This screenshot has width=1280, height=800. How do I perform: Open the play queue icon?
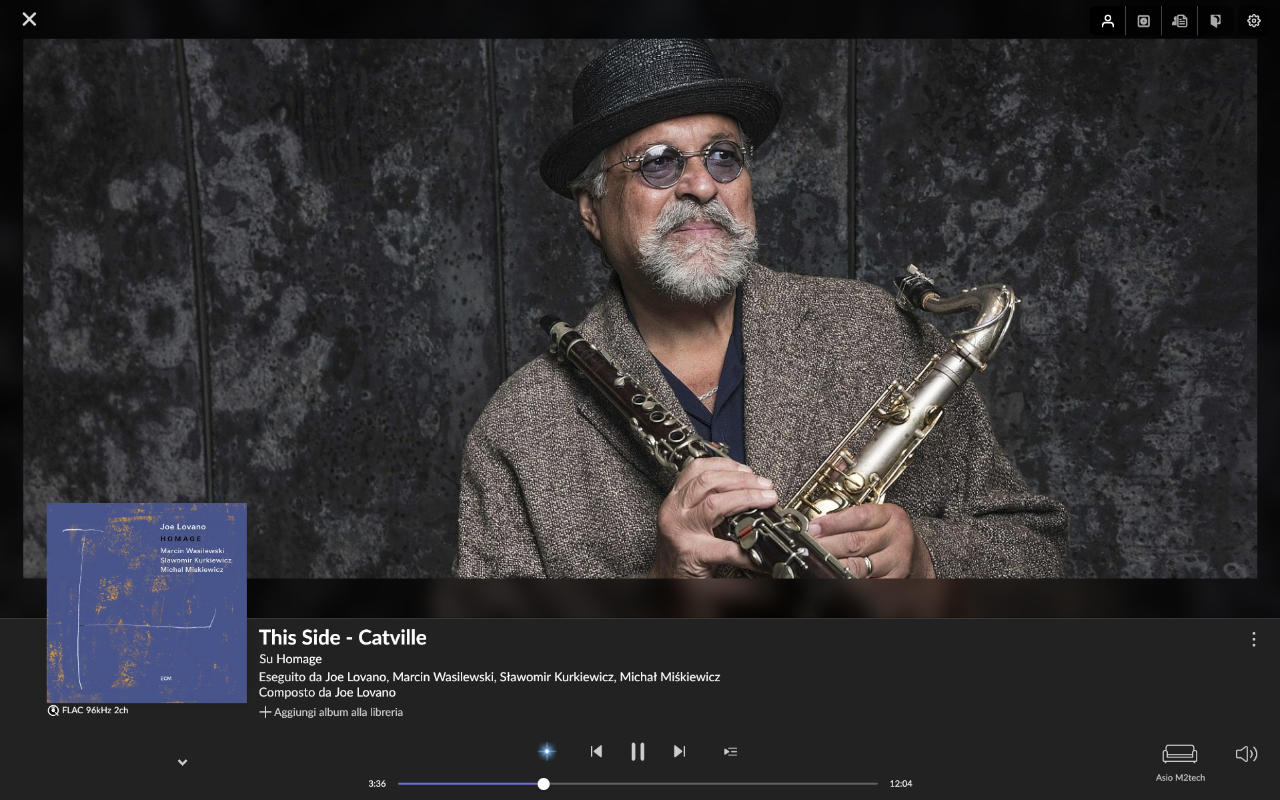pyautogui.click(x=730, y=751)
